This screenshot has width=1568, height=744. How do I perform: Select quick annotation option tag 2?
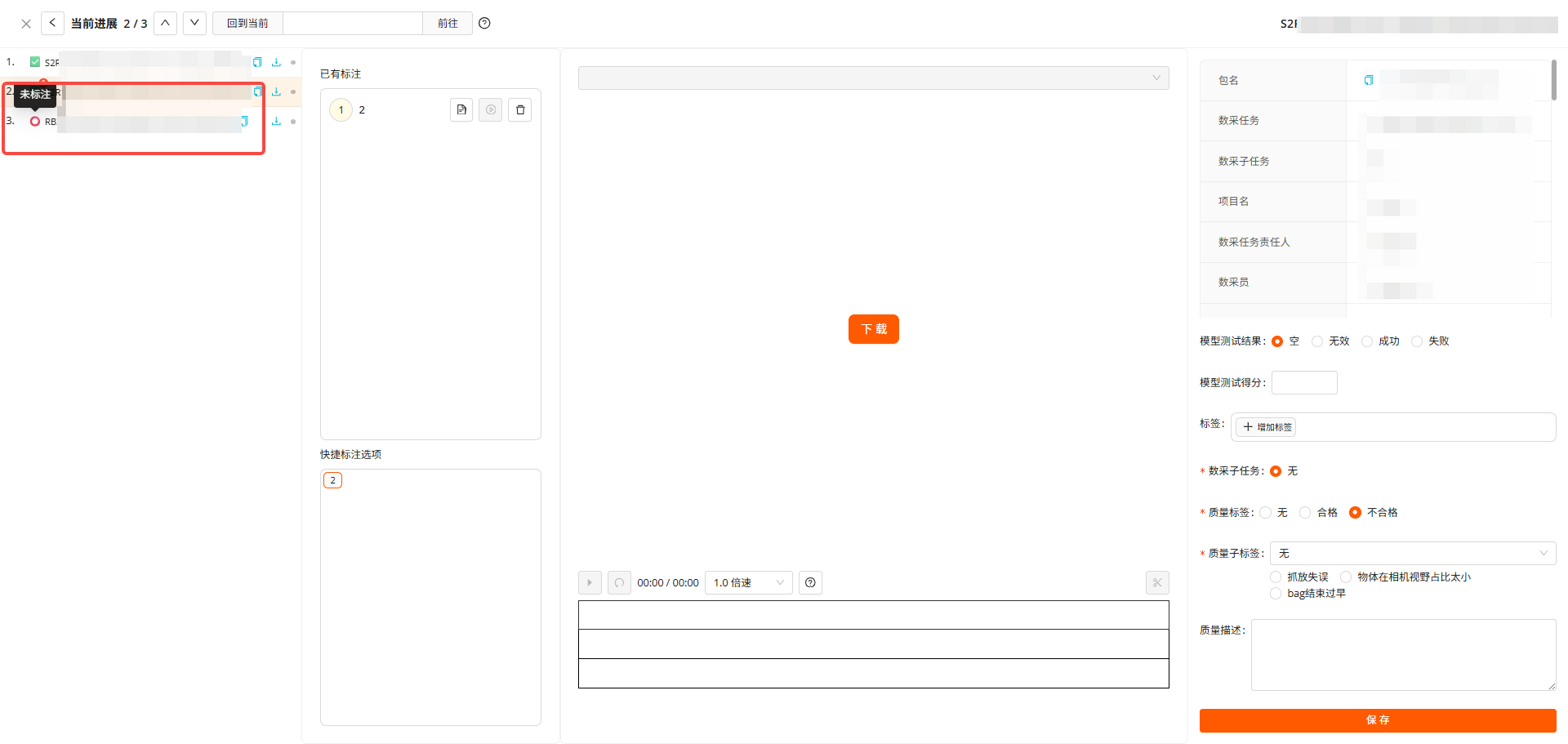(x=332, y=480)
